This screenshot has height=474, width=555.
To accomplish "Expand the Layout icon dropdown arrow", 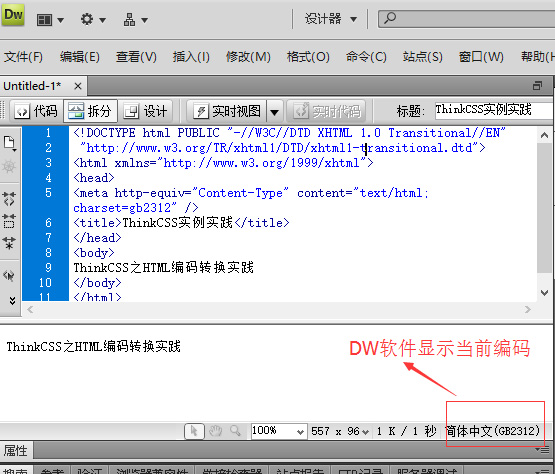I will pyautogui.click(x=61, y=20).
